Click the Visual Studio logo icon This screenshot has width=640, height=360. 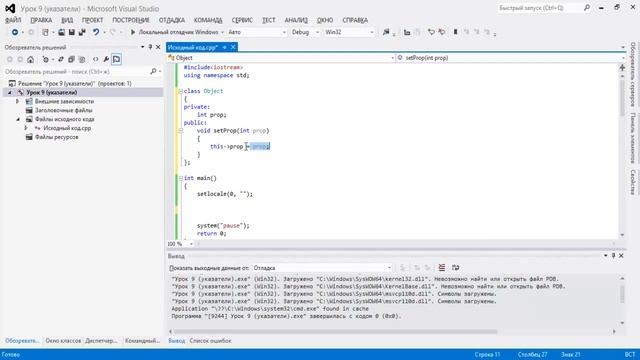click(x=10, y=8)
